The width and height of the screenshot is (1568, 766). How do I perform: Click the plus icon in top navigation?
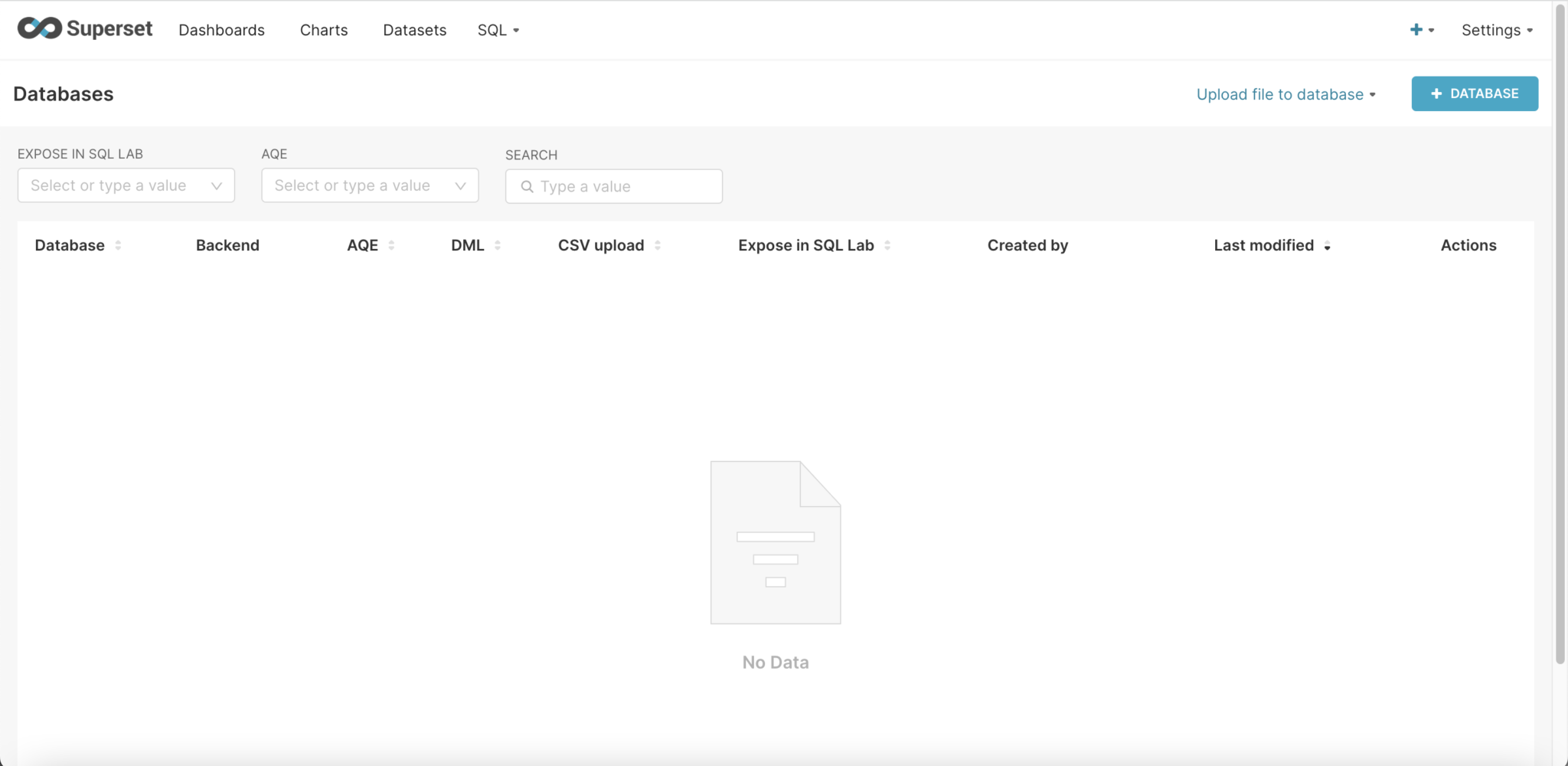click(1416, 30)
